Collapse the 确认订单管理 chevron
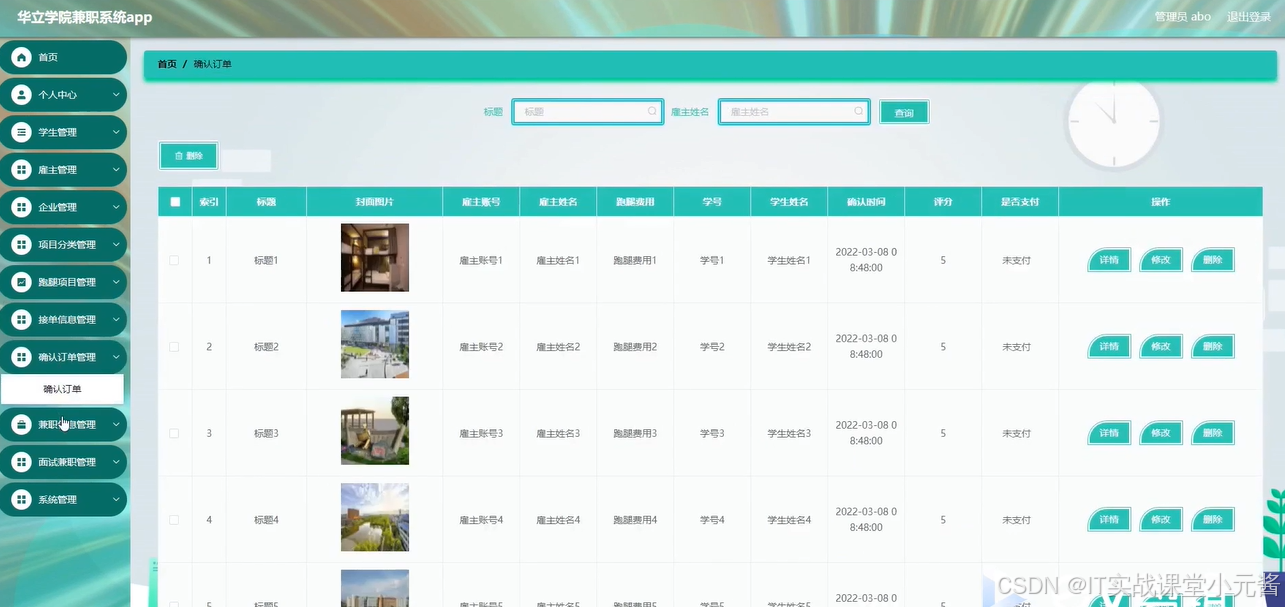 click(x=116, y=357)
